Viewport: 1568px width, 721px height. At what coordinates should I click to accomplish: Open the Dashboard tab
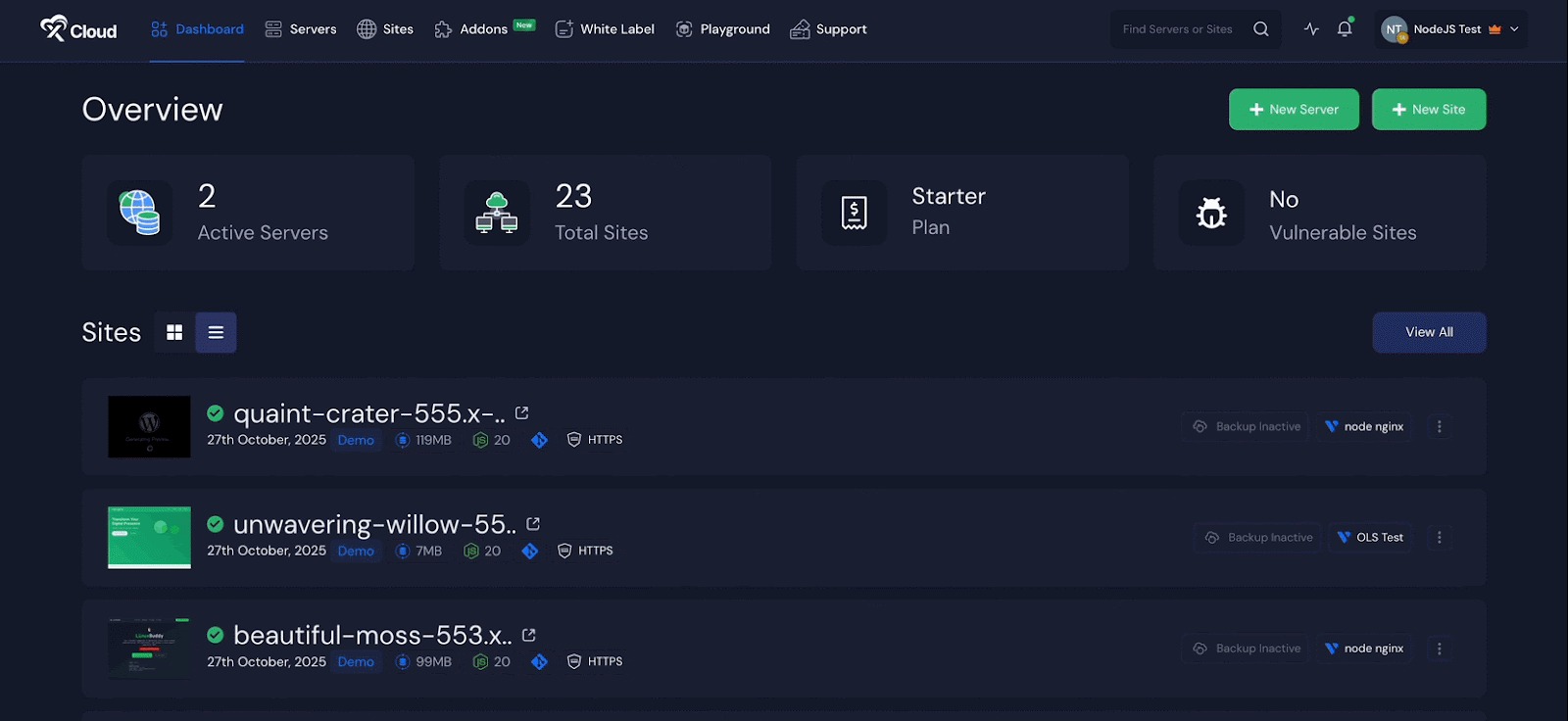pyautogui.click(x=197, y=29)
